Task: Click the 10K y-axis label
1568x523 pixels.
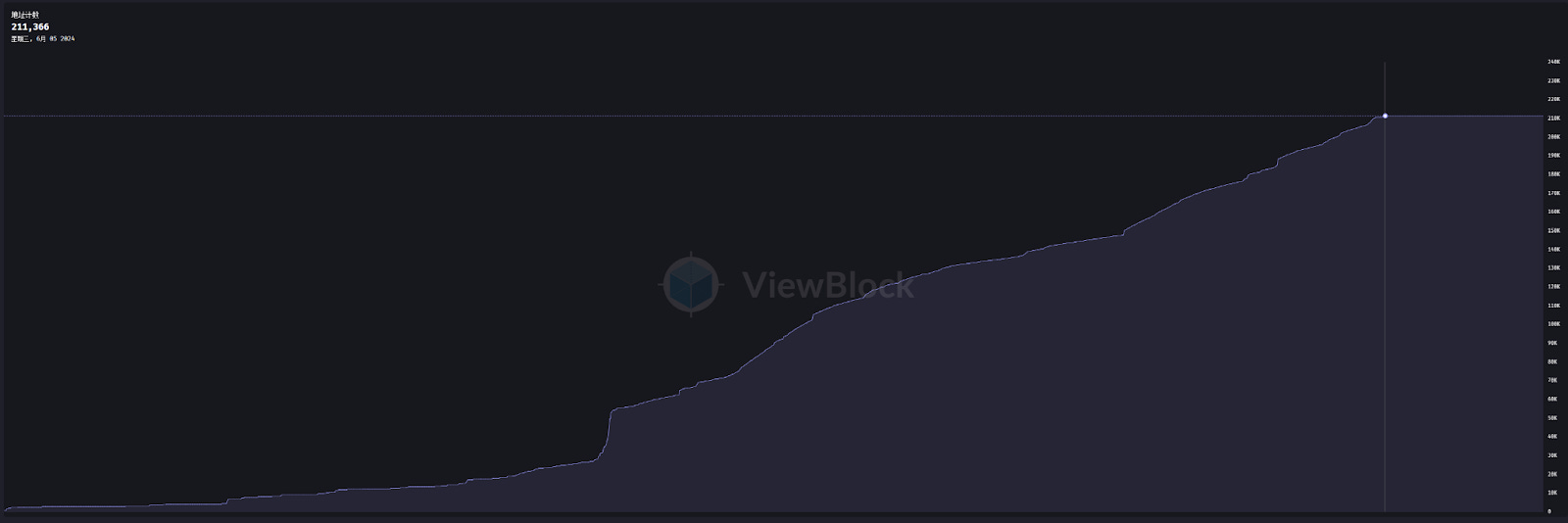Action: 1552,493
